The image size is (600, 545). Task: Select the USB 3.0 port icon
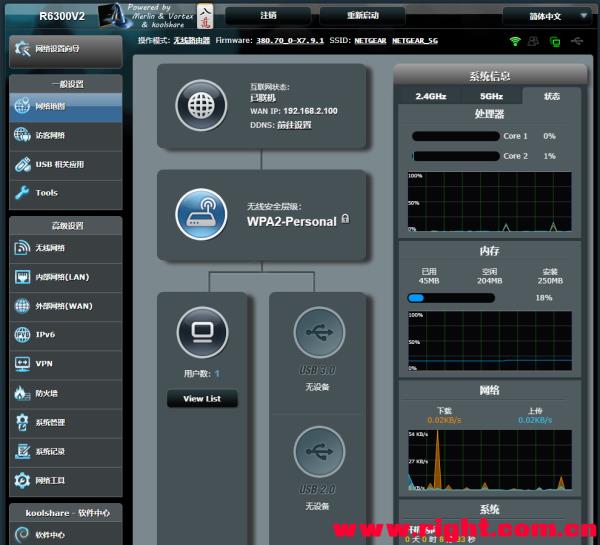[x=319, y=332]
